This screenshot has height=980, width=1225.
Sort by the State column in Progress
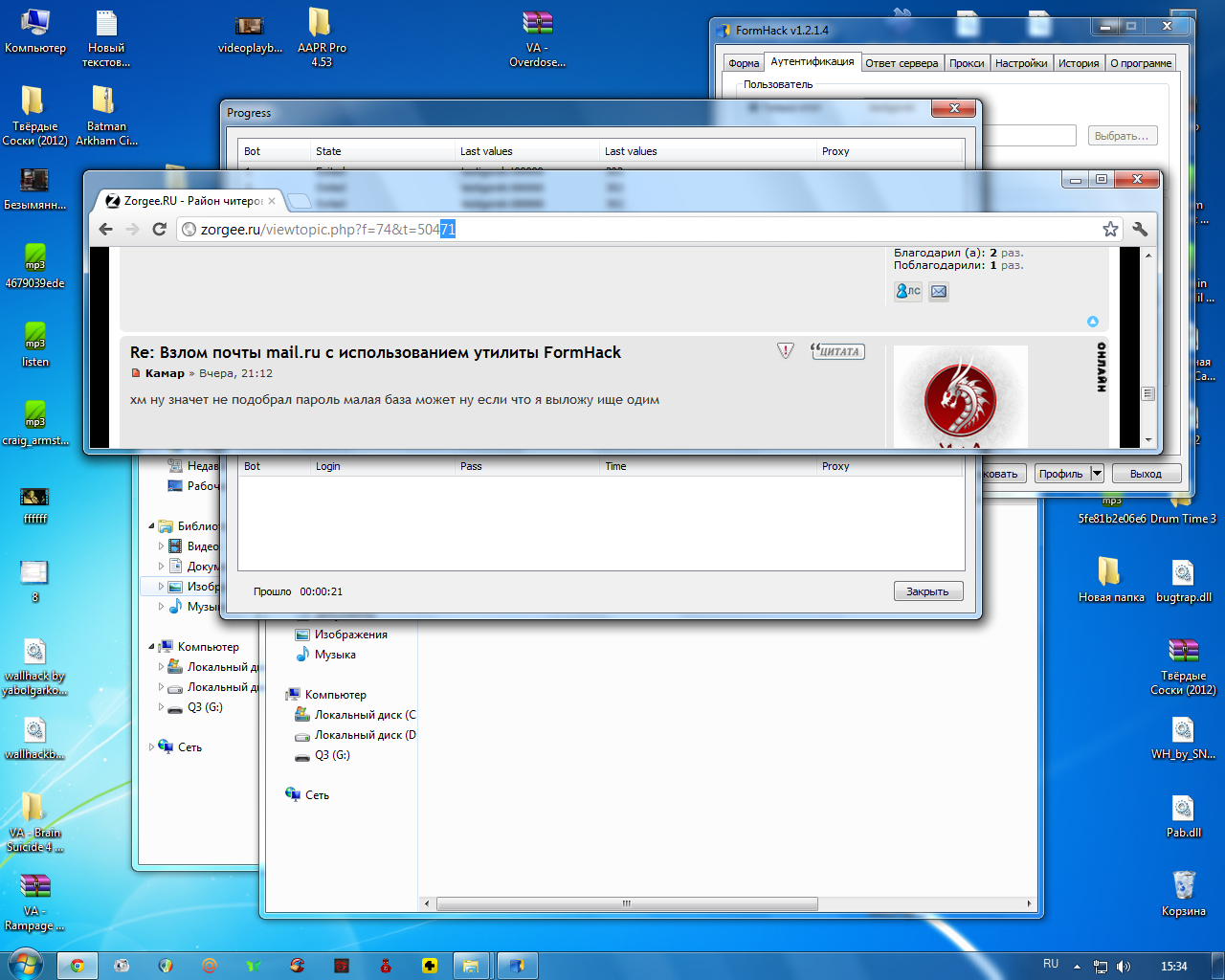pyautogui.click(x=383, y=151)
